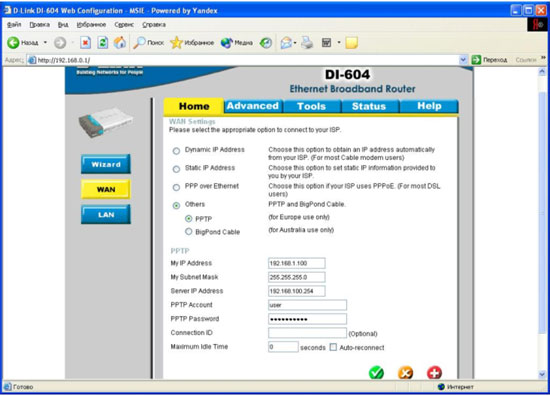Select Static IP Address radio button

coord(176,169)
